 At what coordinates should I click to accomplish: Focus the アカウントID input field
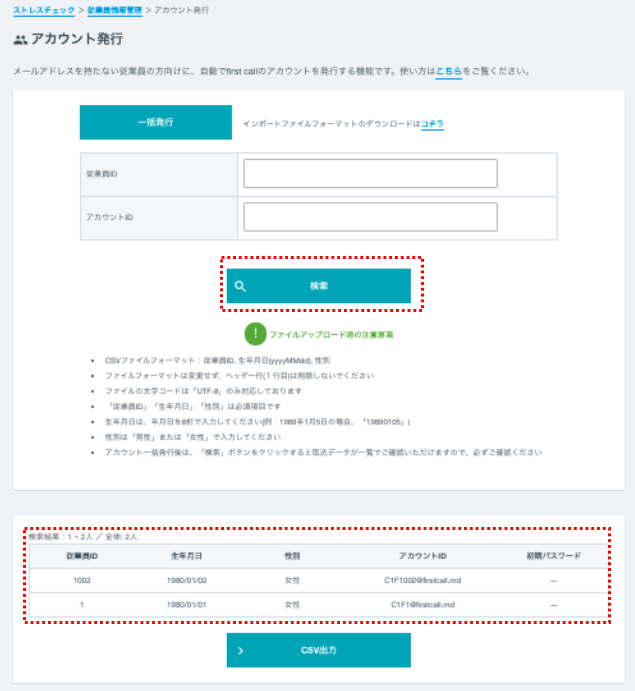pyautogui.click(x=371, y=217)
